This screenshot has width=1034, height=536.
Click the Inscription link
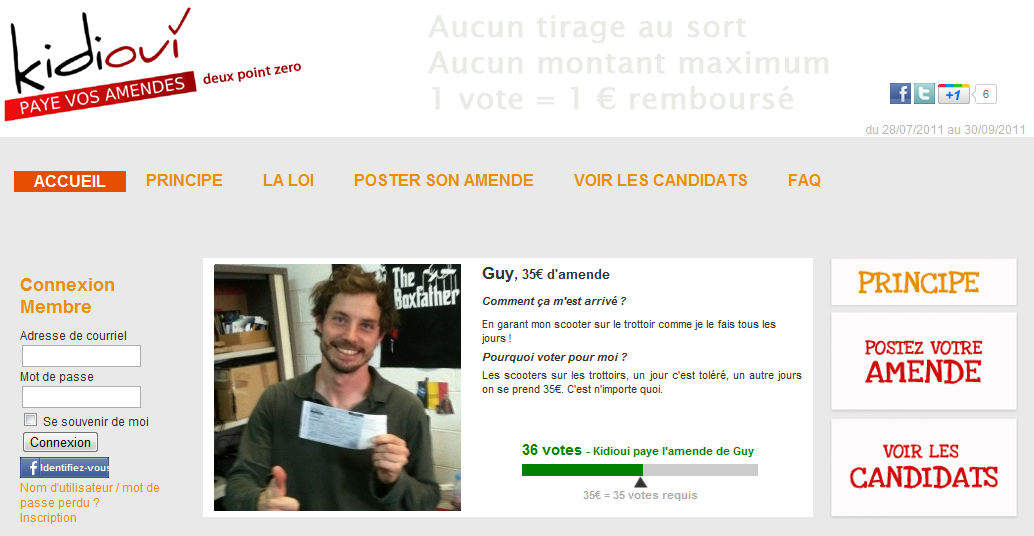click(48, 518)
